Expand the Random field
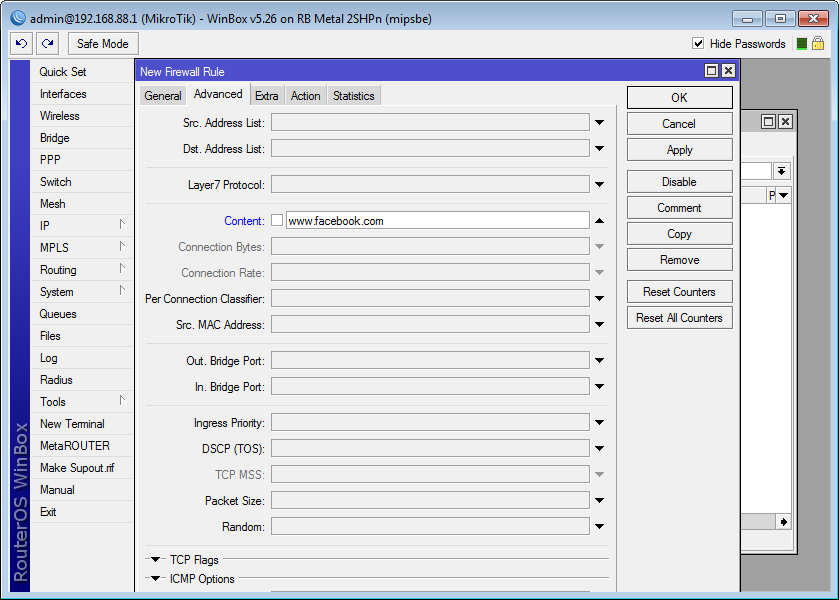The height and width of the screenshot is (600, 839). [599, 527]
